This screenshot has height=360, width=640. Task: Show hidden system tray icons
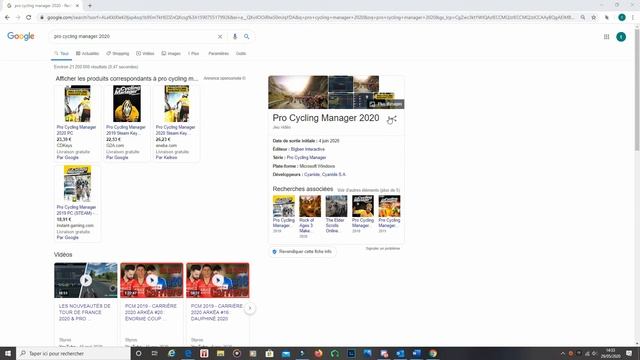point(563,353)
